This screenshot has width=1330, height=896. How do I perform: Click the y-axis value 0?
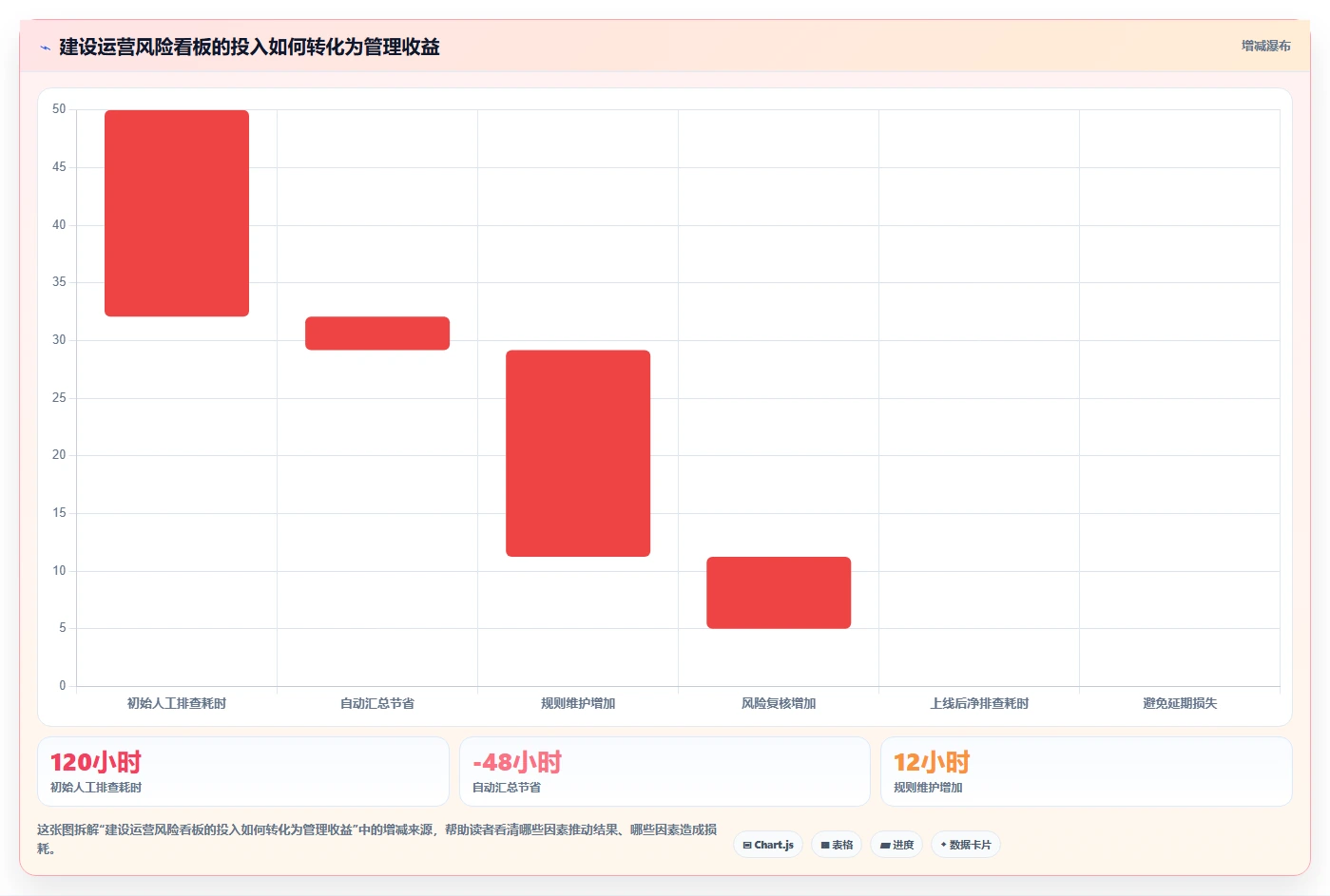coord(63,685)
